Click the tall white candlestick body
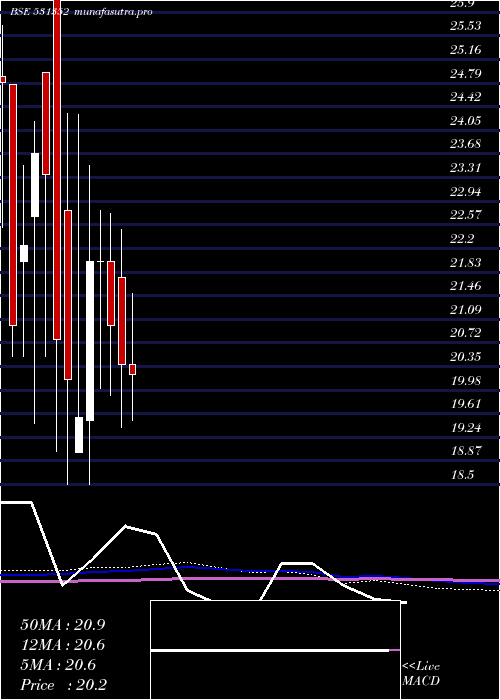Screen dimensions: 500x700 (90, 341)
